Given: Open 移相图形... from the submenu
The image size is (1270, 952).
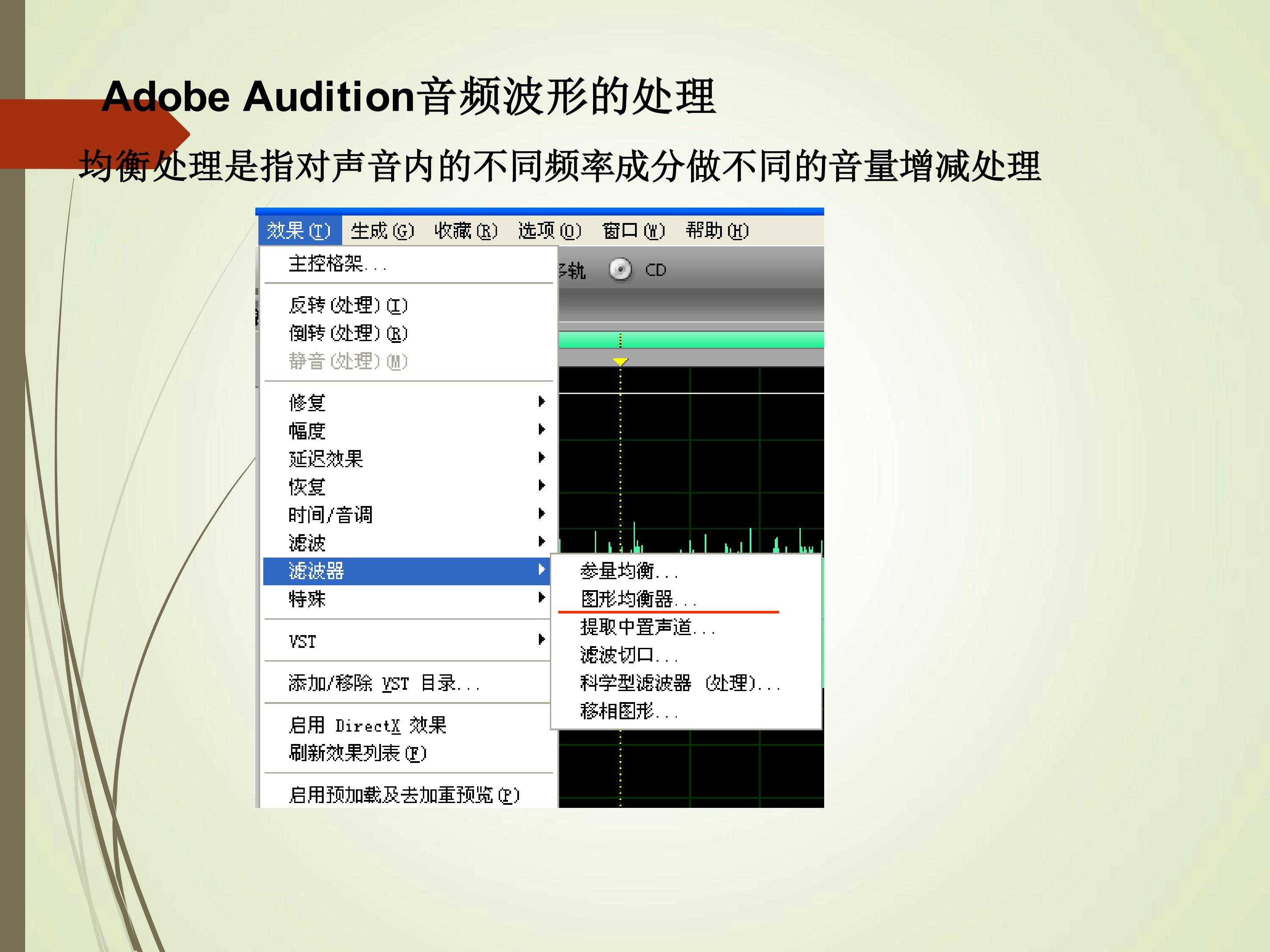Looking at the screenshot, I should 686,711.
